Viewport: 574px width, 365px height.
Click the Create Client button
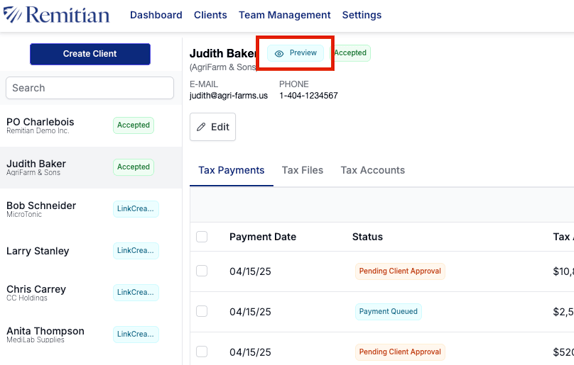pos(90,54)
